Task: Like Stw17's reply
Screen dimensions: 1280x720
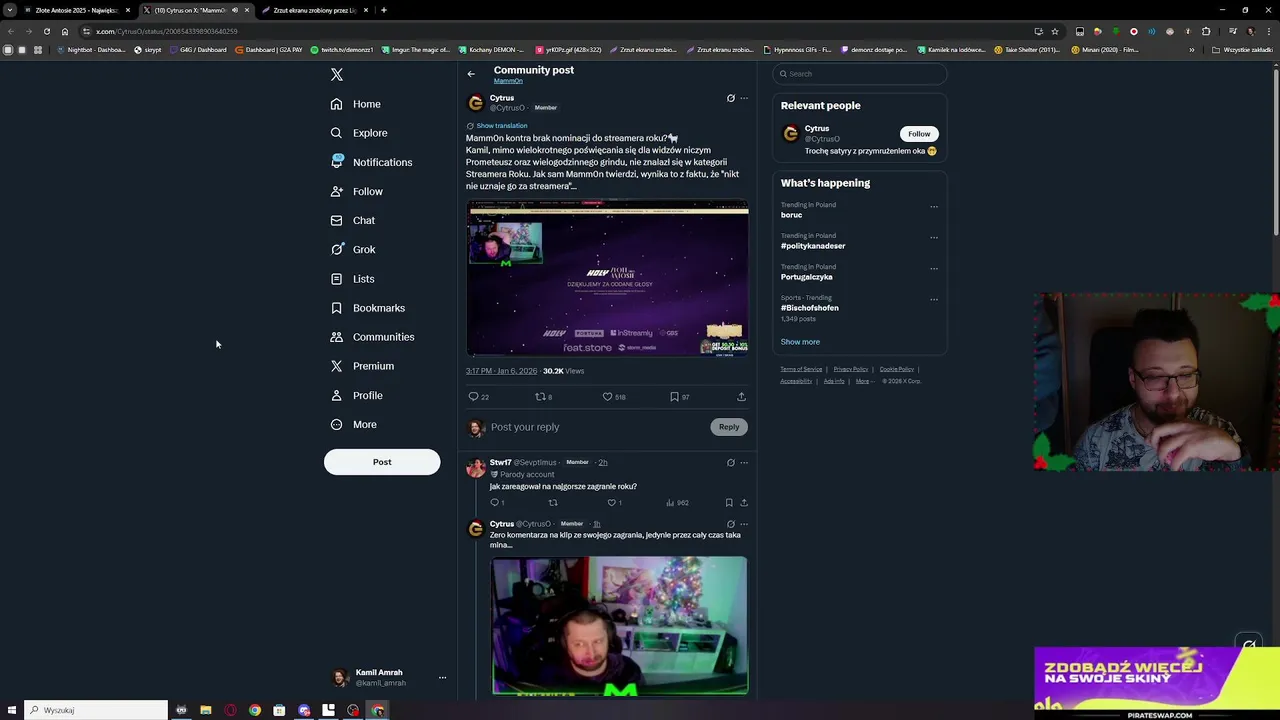Action: 614,503
